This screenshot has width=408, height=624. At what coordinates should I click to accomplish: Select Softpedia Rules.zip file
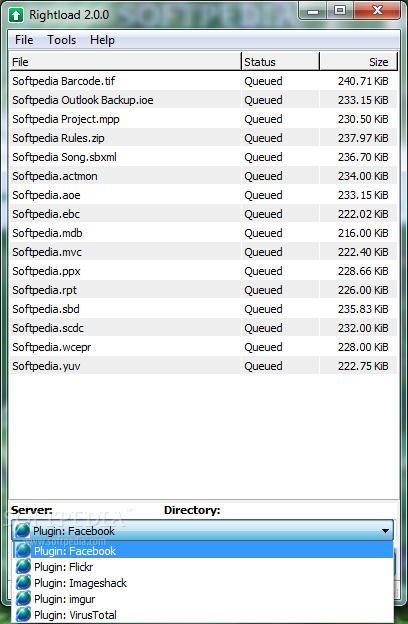pos(203,138)
